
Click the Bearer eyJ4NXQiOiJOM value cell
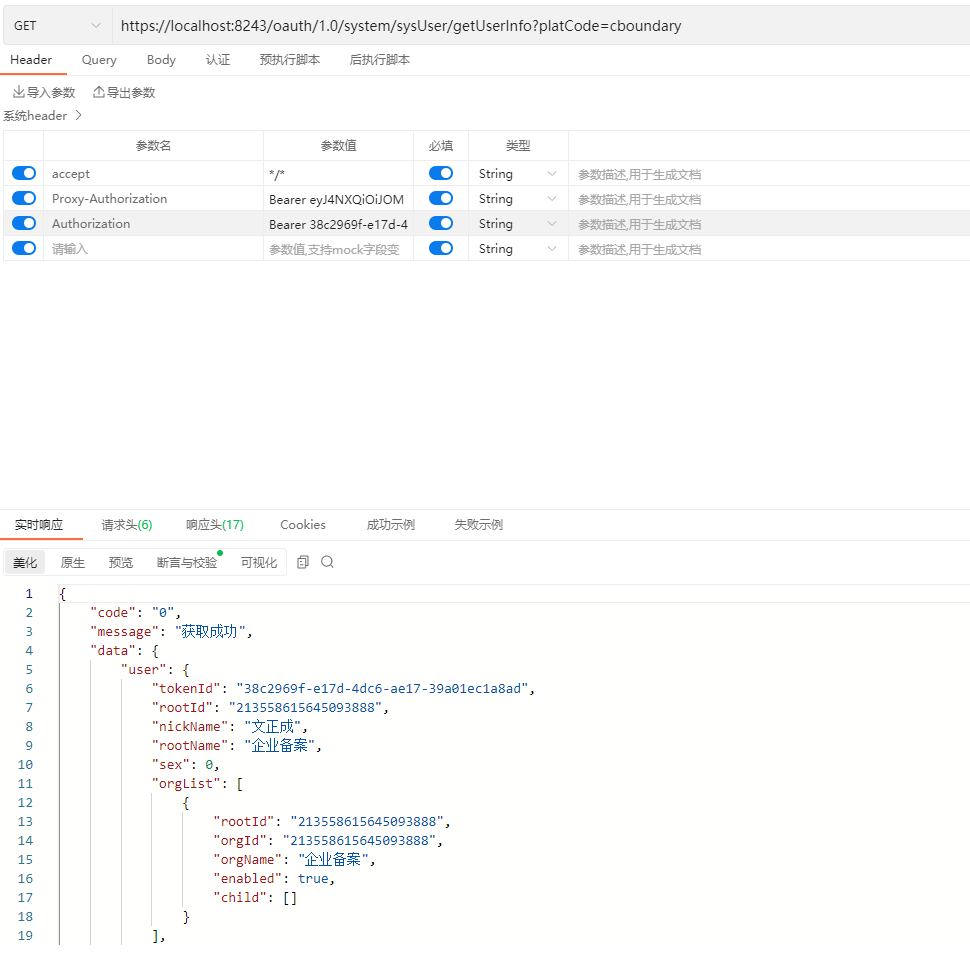tap(338, 199)
